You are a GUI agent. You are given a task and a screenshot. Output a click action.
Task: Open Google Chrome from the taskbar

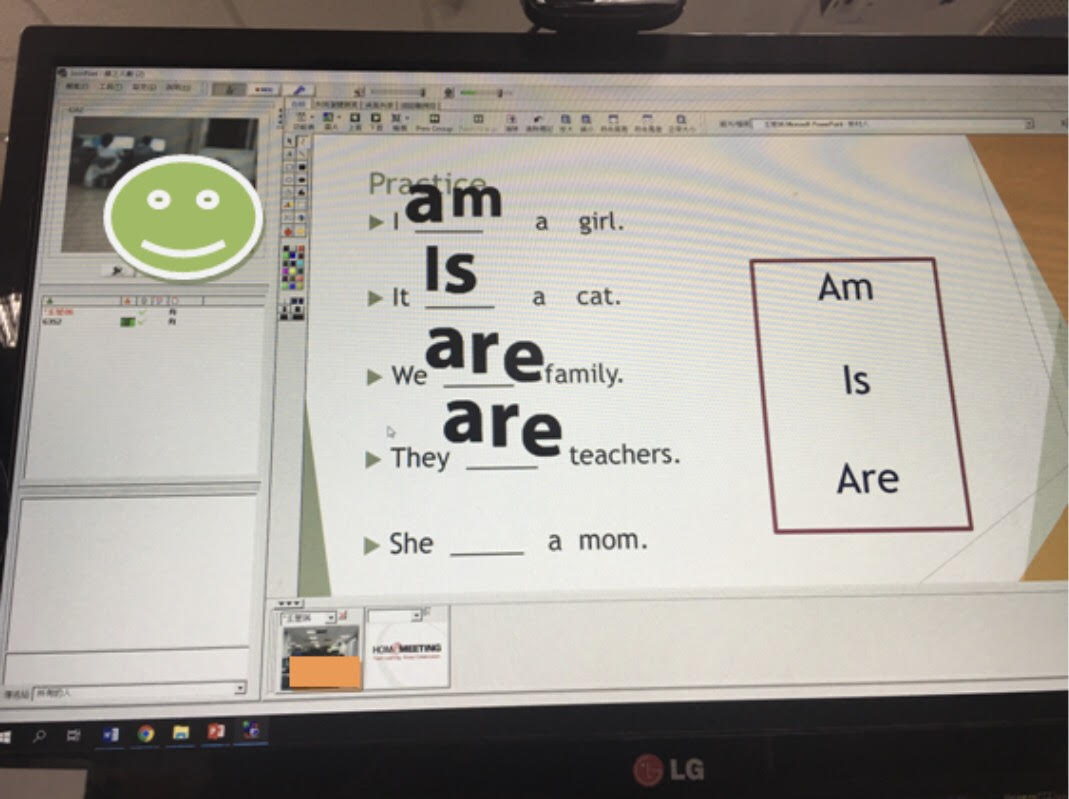point(146,734)
